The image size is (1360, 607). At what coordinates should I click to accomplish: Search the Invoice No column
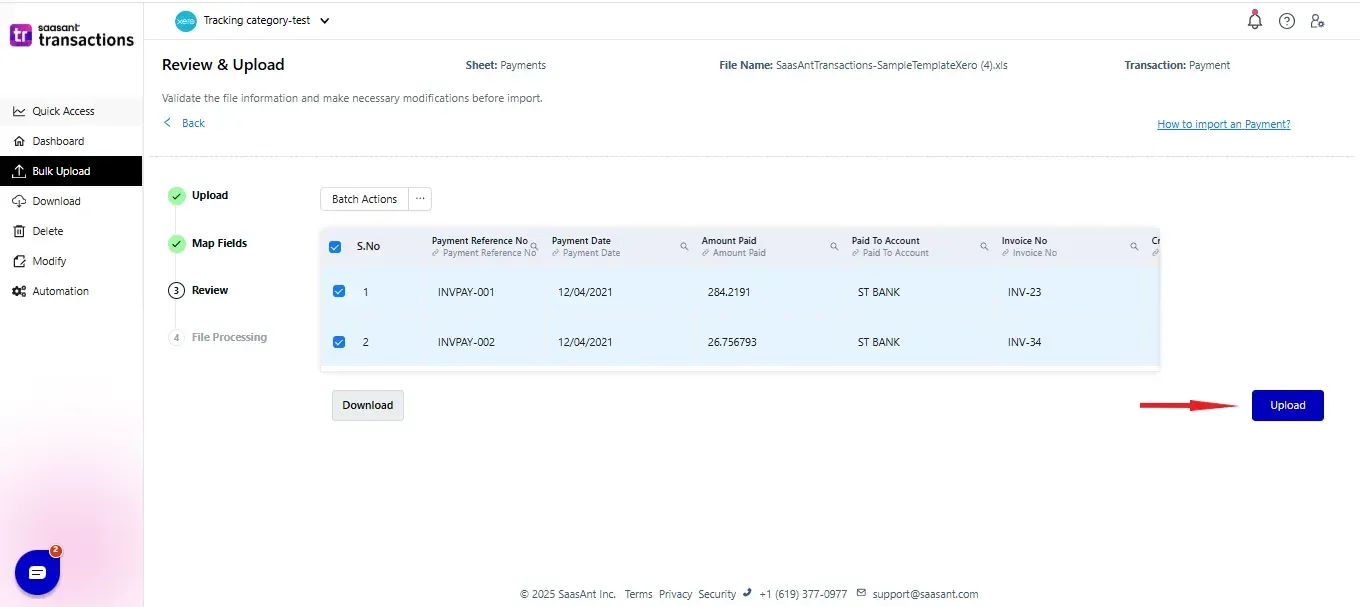point(1134,246)
